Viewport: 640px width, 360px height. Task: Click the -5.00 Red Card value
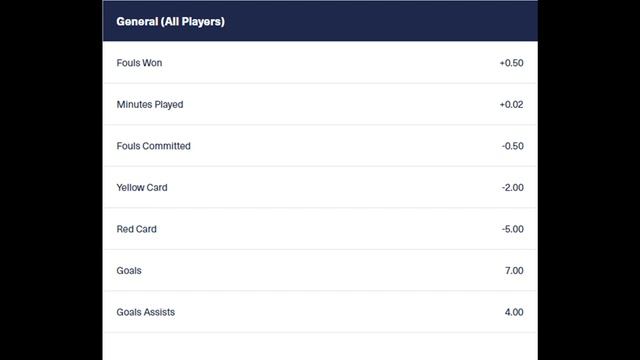[x=513, y=229]
